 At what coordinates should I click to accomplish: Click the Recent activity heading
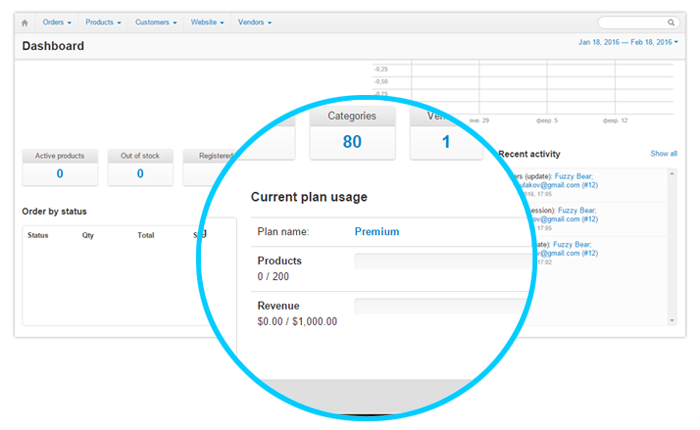[x=529, y=154]
